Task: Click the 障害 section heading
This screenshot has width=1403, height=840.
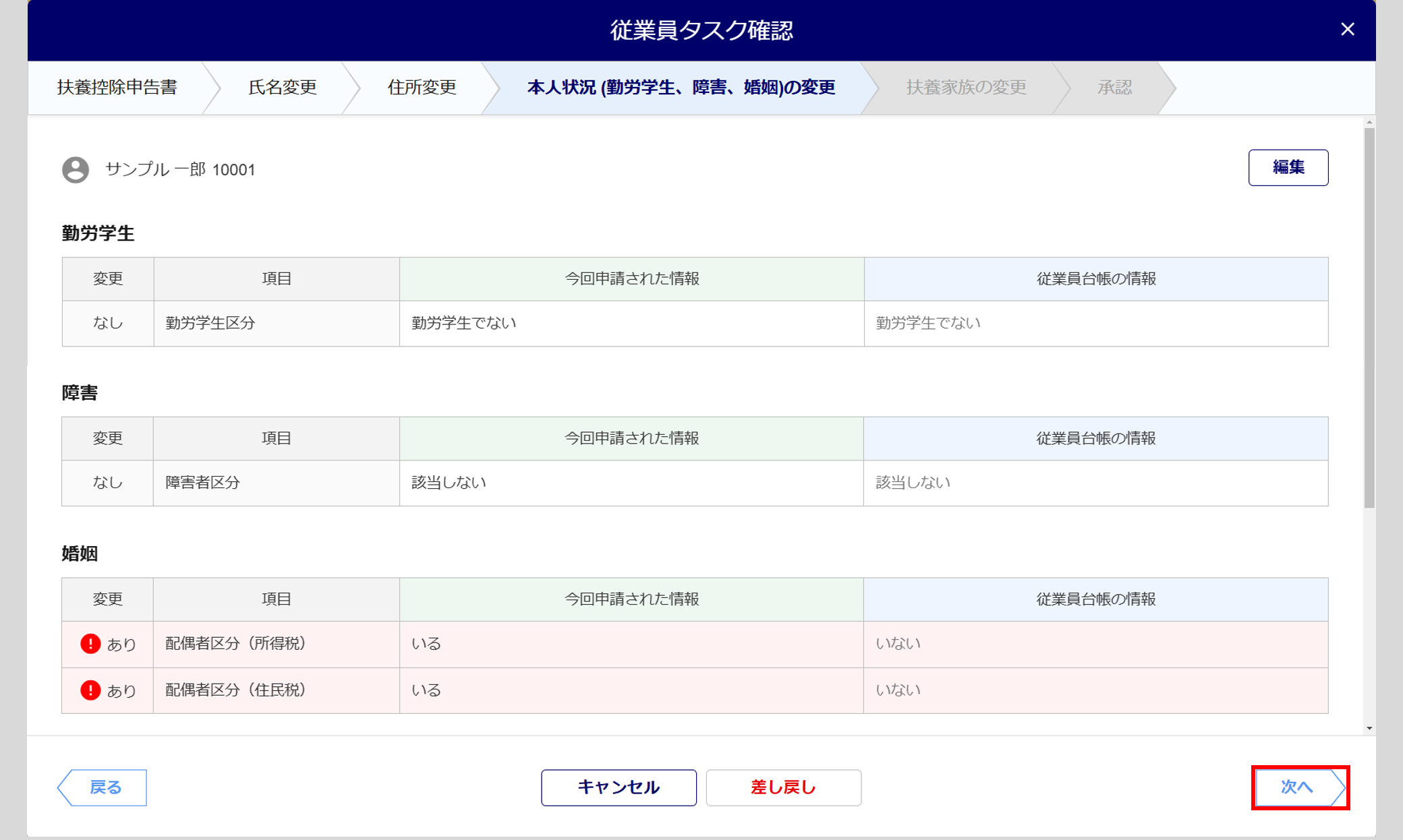Action: point(80,393)
